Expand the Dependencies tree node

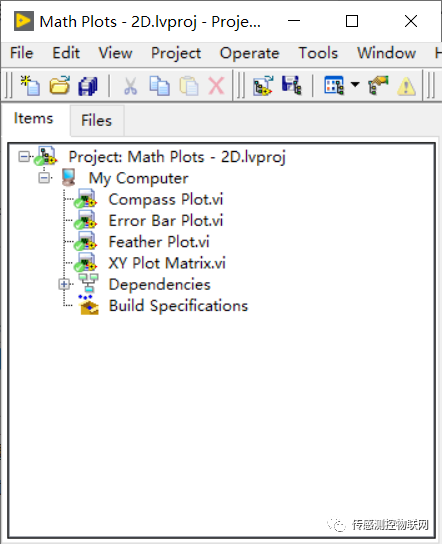click(x=64, y=284)
